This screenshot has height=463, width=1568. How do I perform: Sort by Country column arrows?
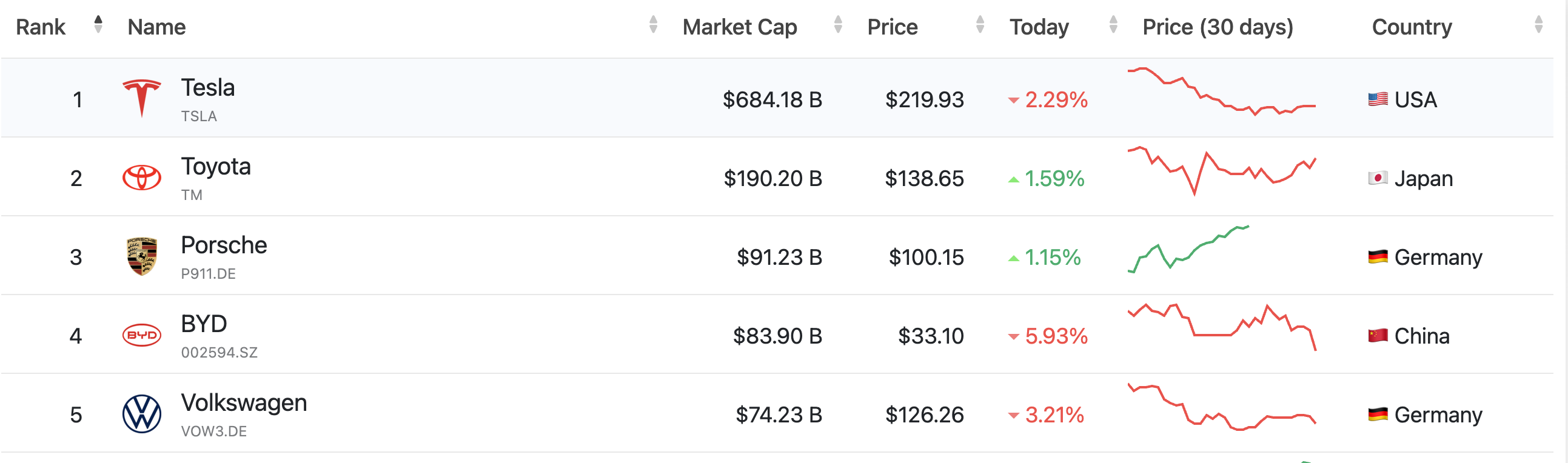click(x=1539, y=25)
